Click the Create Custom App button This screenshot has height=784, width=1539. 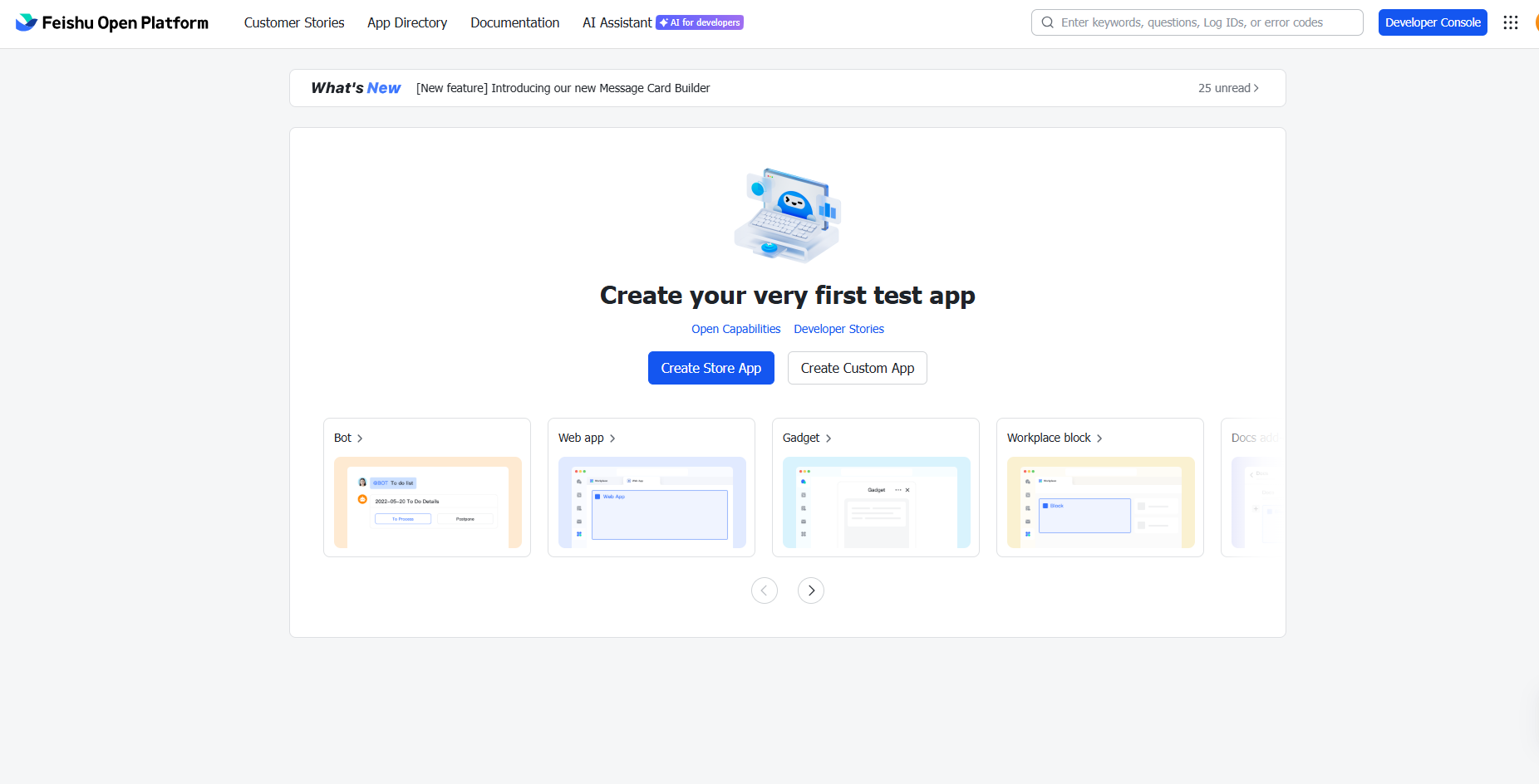857,368
